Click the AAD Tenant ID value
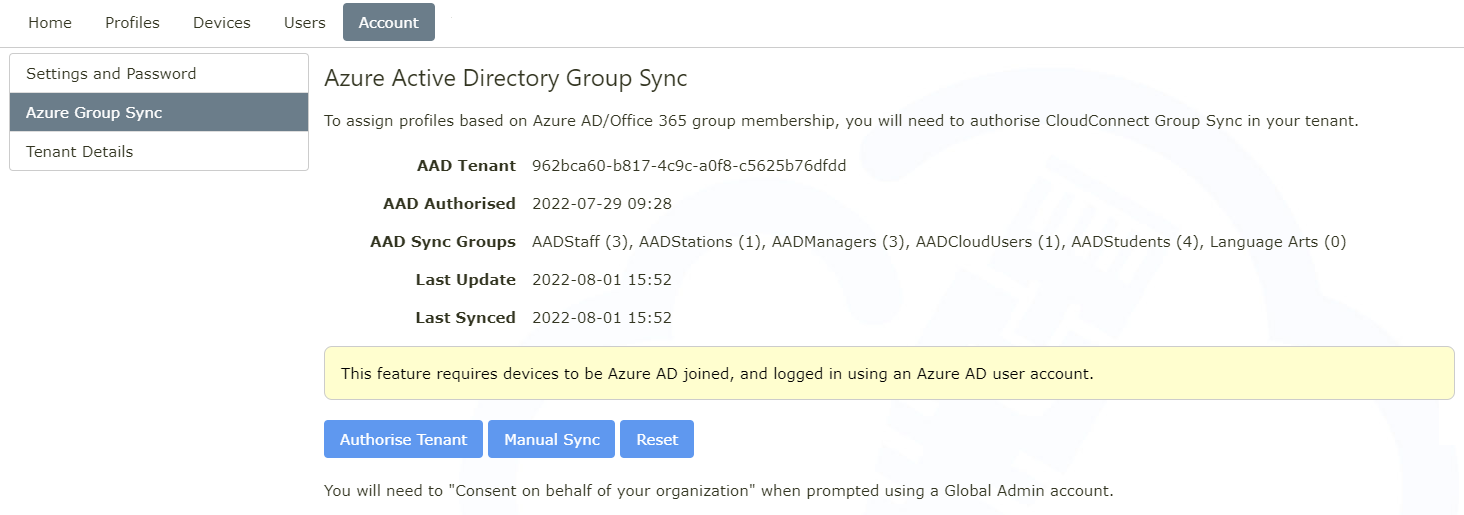 coord(689,166)
